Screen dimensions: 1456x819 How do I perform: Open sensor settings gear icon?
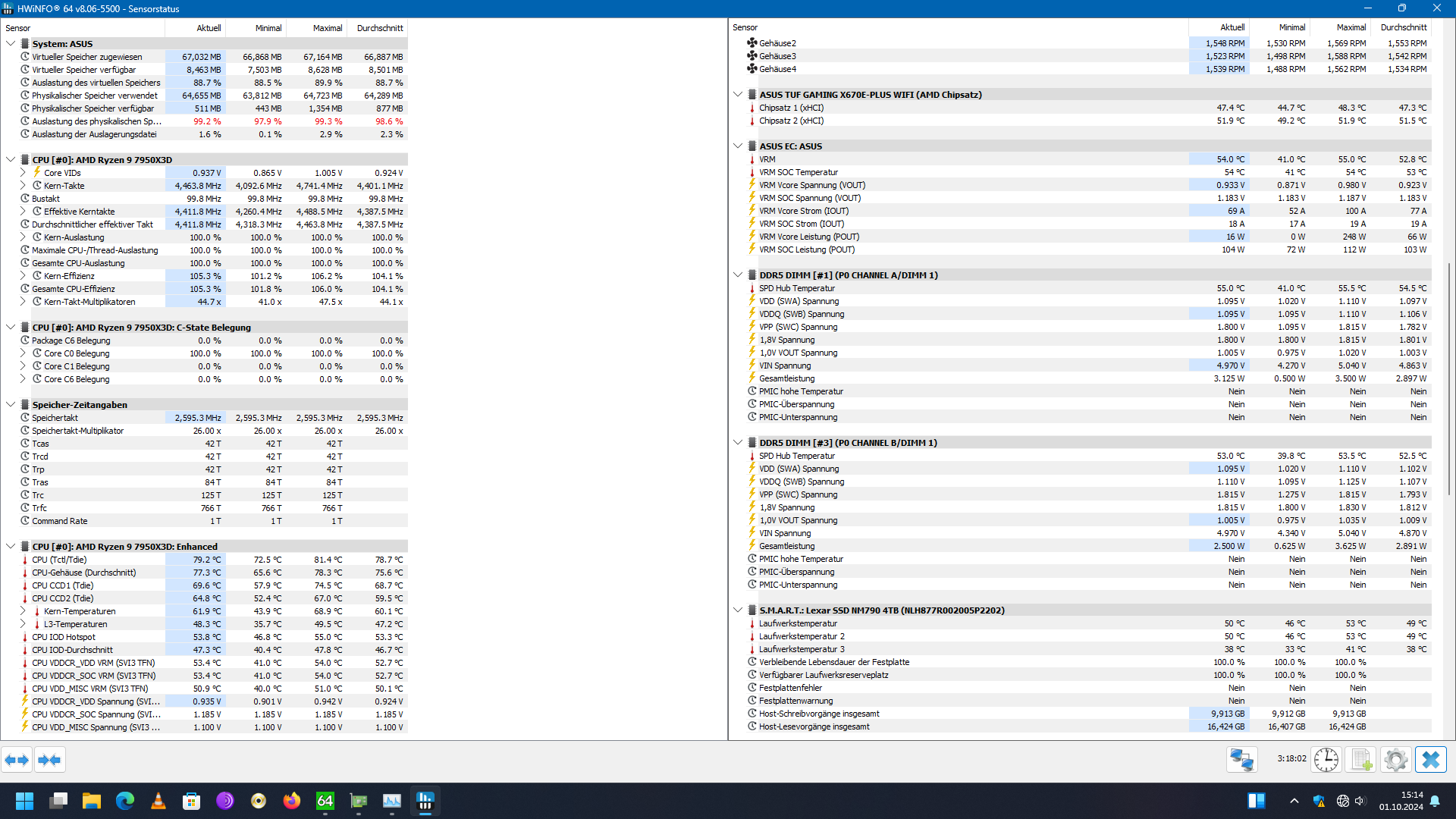(1395, 759)
